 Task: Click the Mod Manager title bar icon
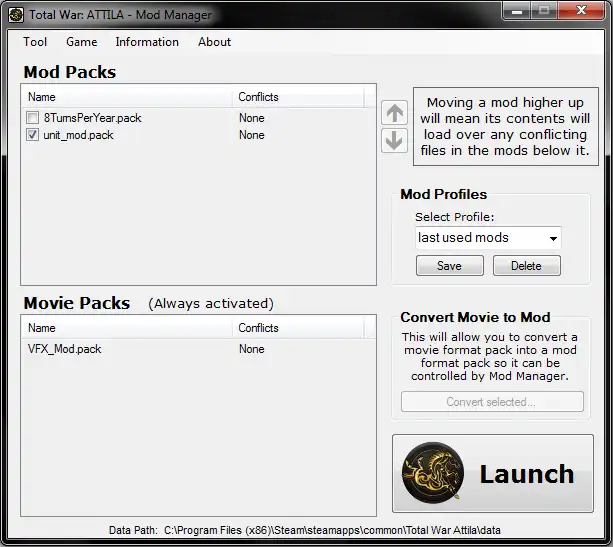point(16,15)
